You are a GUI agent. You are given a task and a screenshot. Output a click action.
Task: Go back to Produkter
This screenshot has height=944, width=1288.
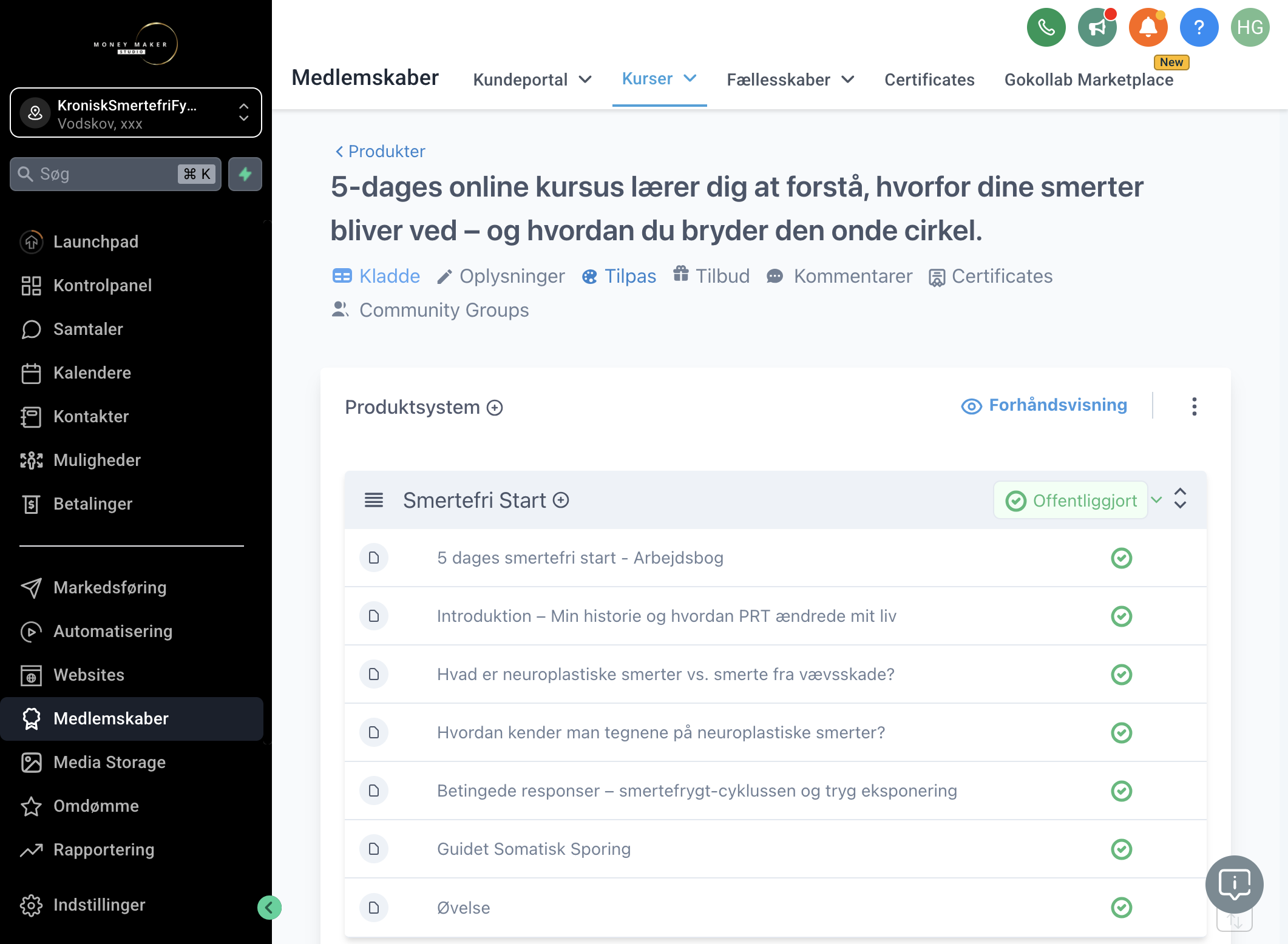click(x=380, y=151)
